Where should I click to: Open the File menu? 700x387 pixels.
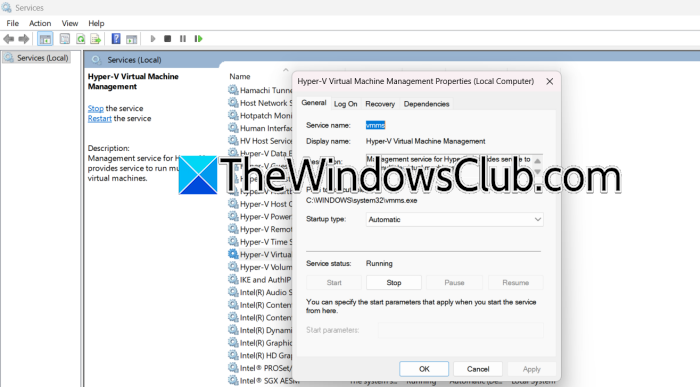[x=12, y=23]
